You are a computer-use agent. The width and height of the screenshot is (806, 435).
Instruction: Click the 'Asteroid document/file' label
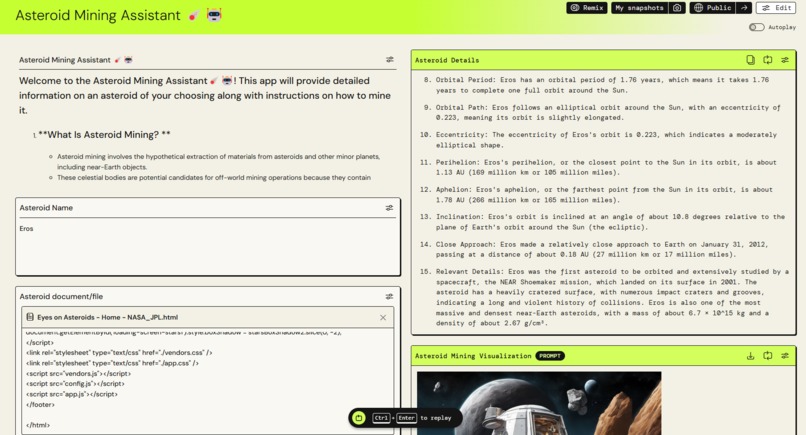[61, 296]
